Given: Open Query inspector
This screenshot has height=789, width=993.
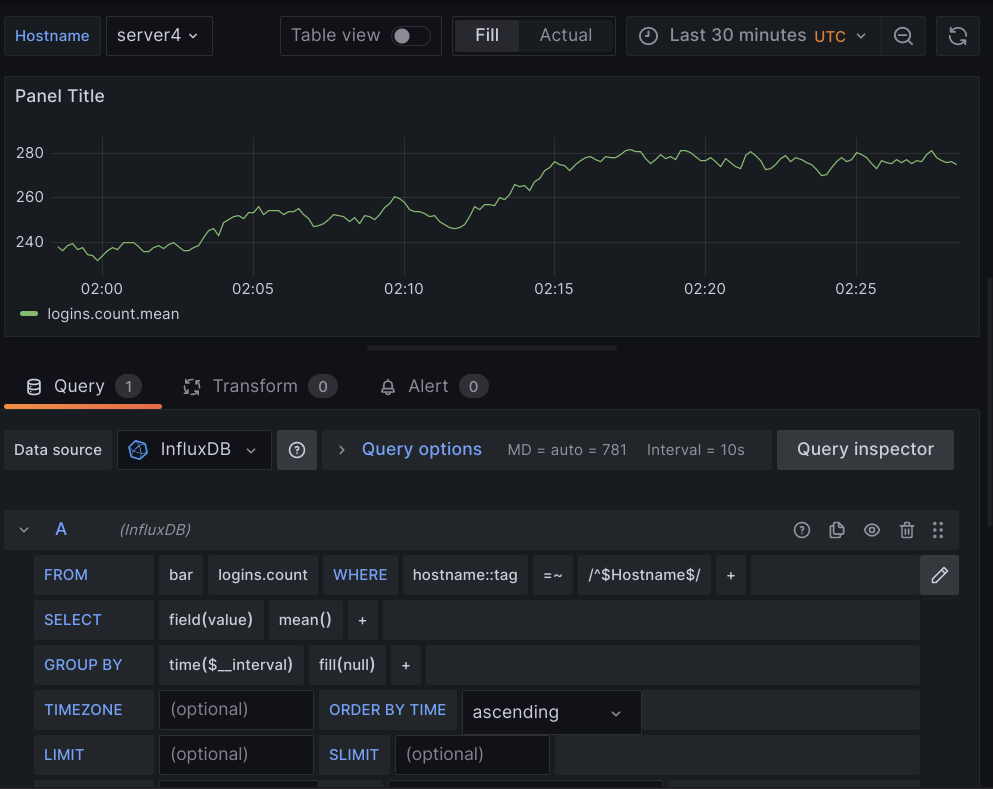Looking at the screenshot, I should click(864, 449).
